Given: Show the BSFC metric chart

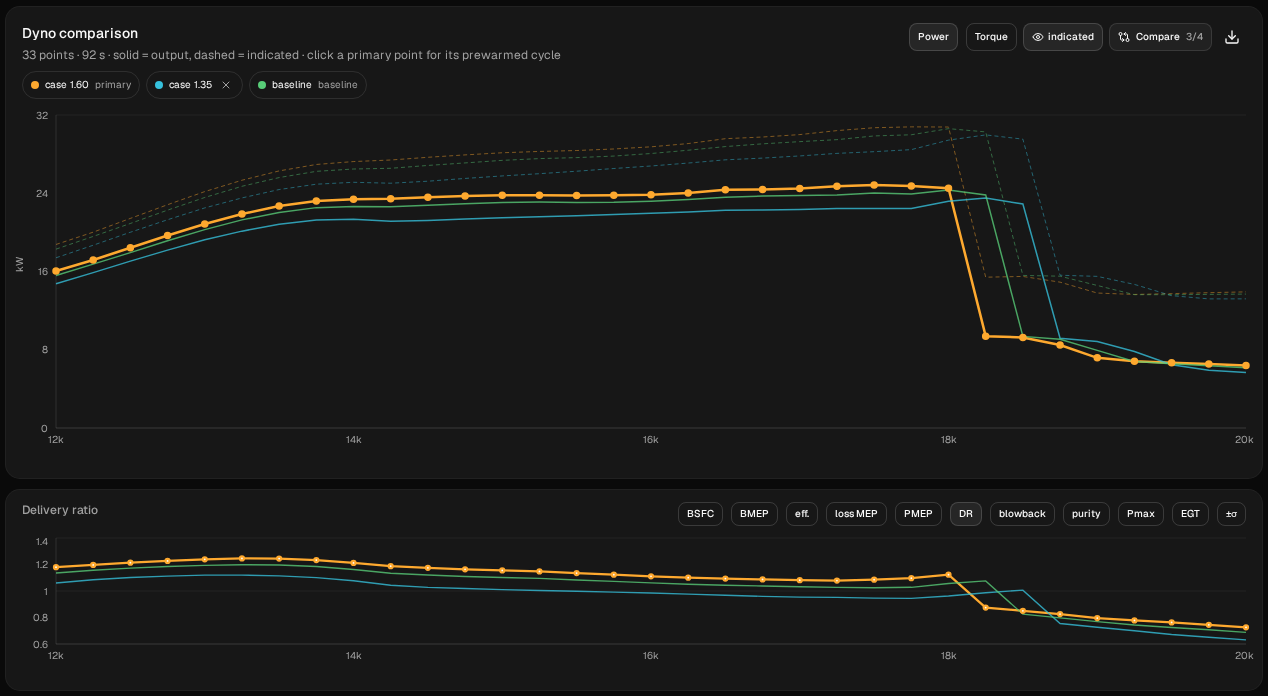Looking at the screenshot, I should click(x=700, y=514).
